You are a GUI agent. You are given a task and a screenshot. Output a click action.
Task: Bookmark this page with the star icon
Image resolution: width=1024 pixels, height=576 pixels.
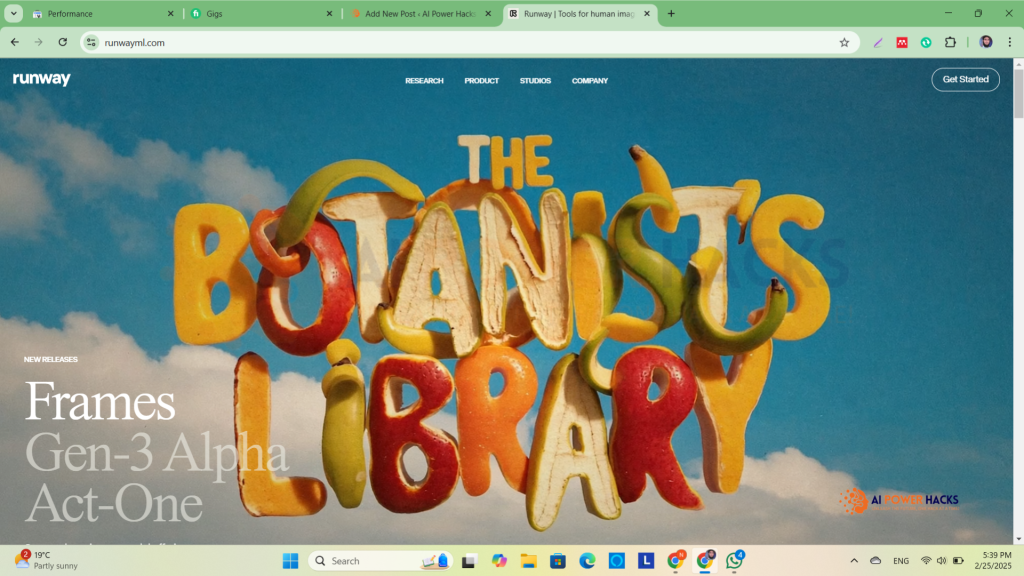click(x=844, y=42)
